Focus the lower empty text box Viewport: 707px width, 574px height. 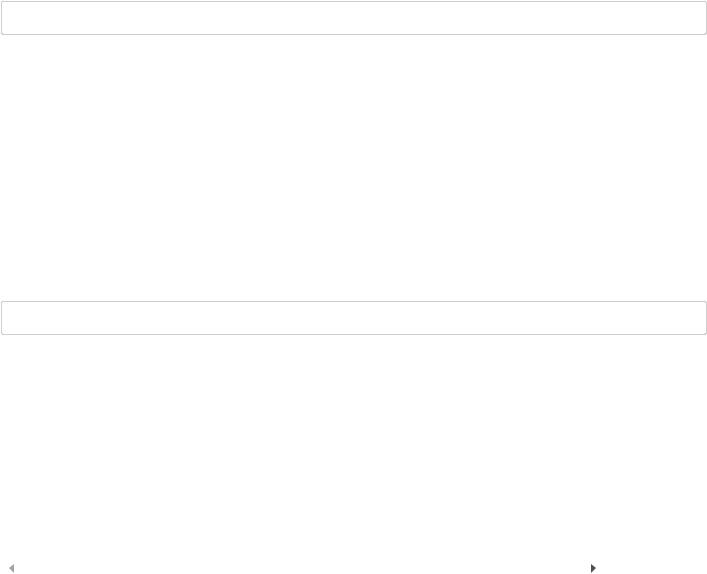tap(354, 318)
